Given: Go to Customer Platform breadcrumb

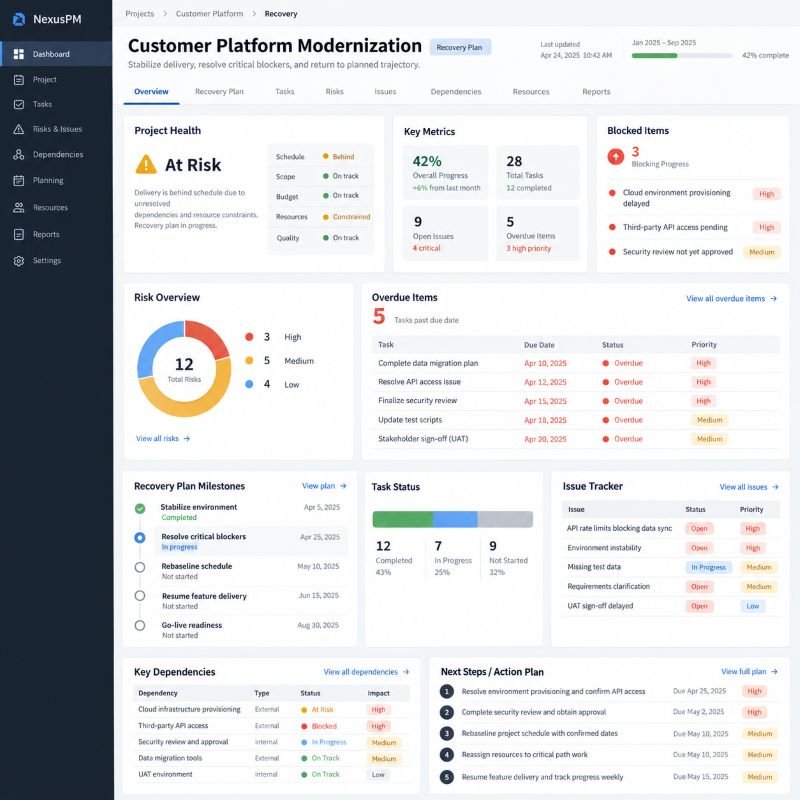Looking at the screenshot, I should pos(210,14).
